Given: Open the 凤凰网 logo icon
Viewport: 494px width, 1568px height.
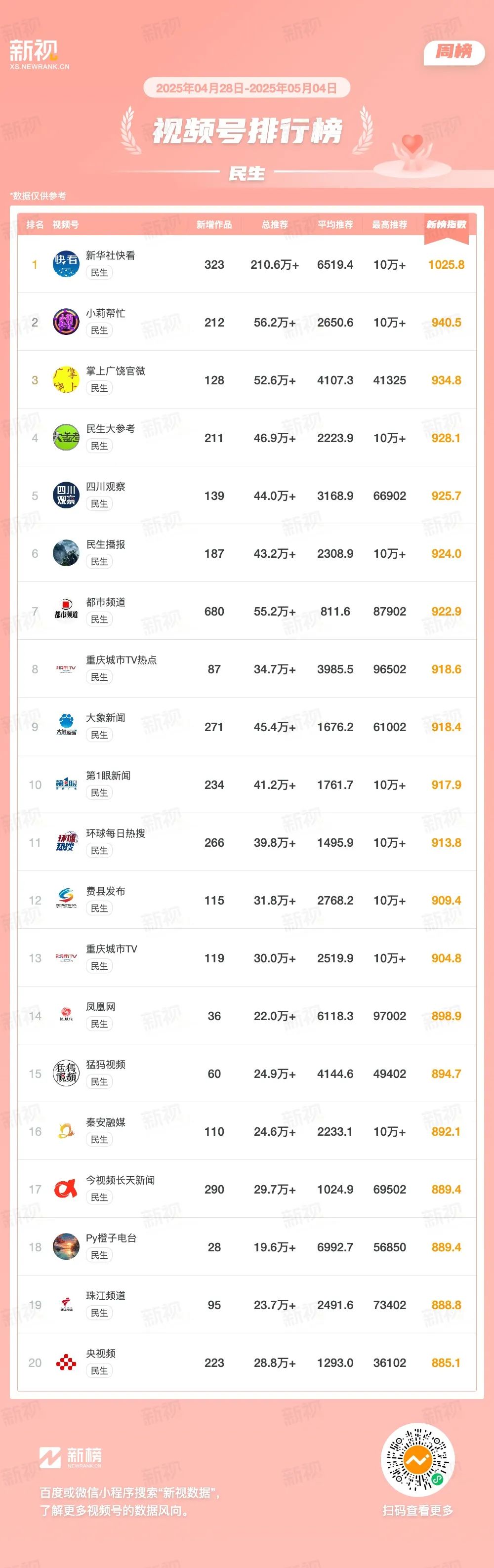Looking at the screenshot, I should [x=66, y=1016].
